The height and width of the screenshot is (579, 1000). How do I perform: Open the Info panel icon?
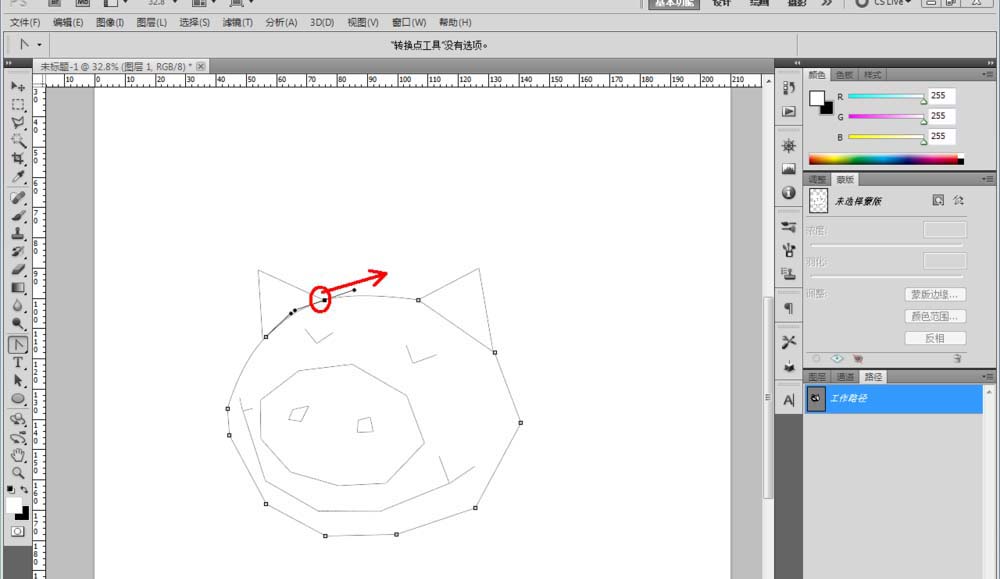[789, 193]
